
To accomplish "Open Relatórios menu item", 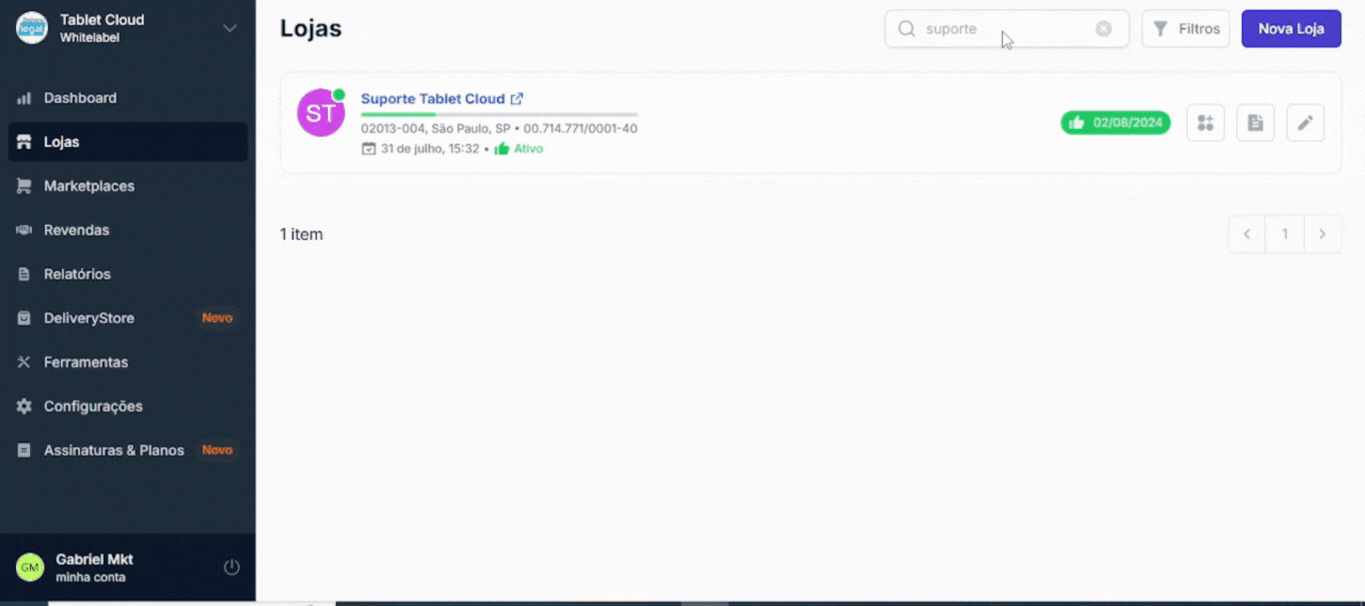I will 77,274.
